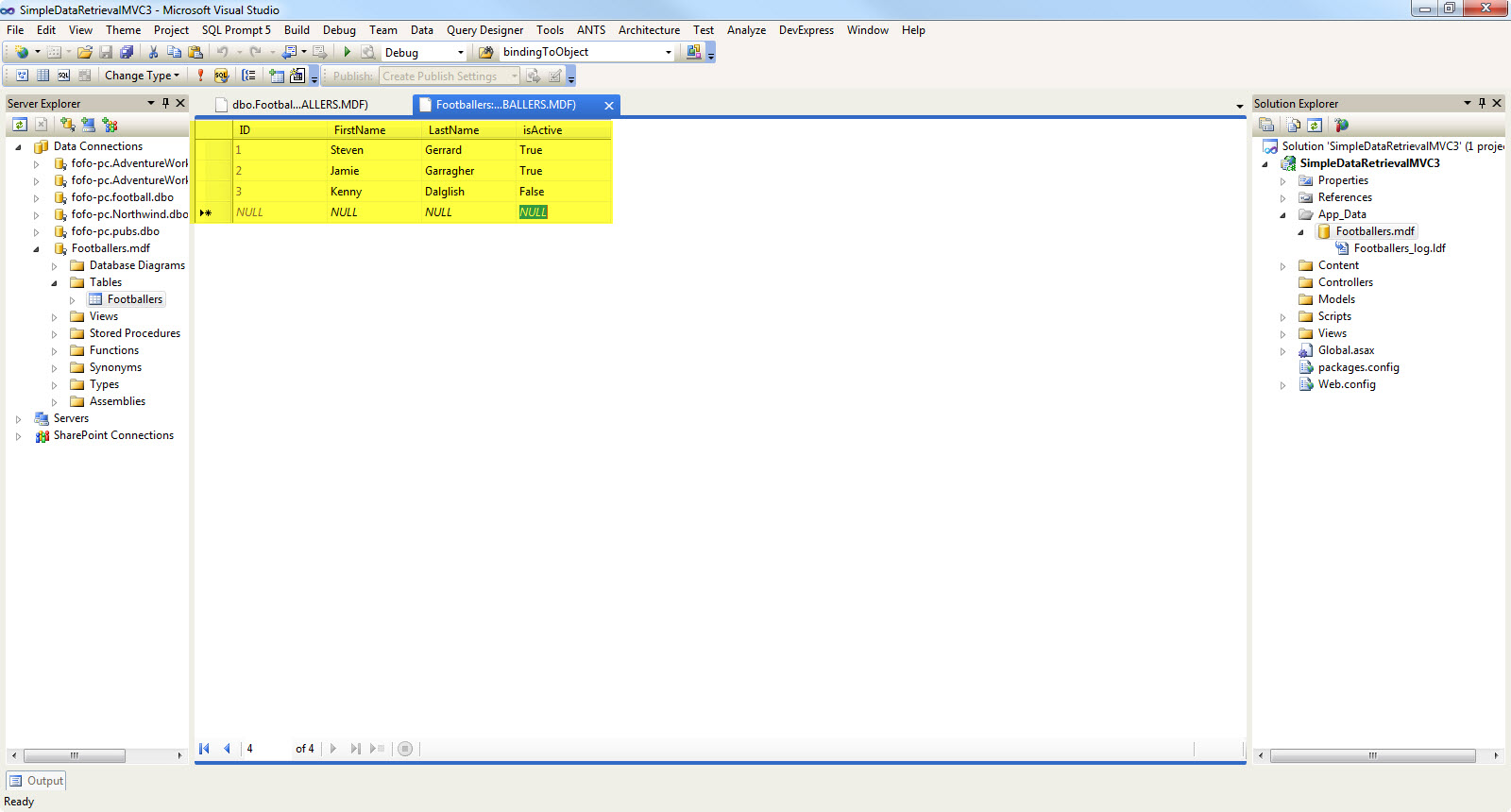Select the SharePoint Connections node
Viewport: 1511px width, 812px height.
(113, 435)
